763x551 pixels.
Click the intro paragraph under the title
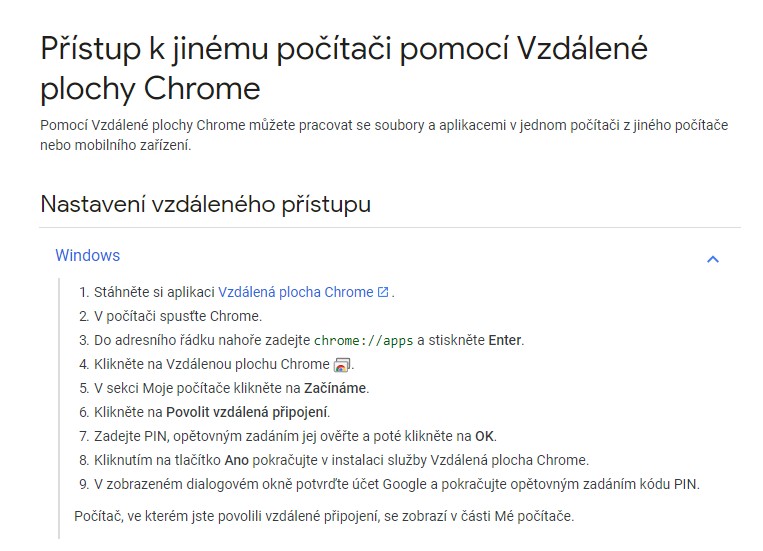[384, 135]
